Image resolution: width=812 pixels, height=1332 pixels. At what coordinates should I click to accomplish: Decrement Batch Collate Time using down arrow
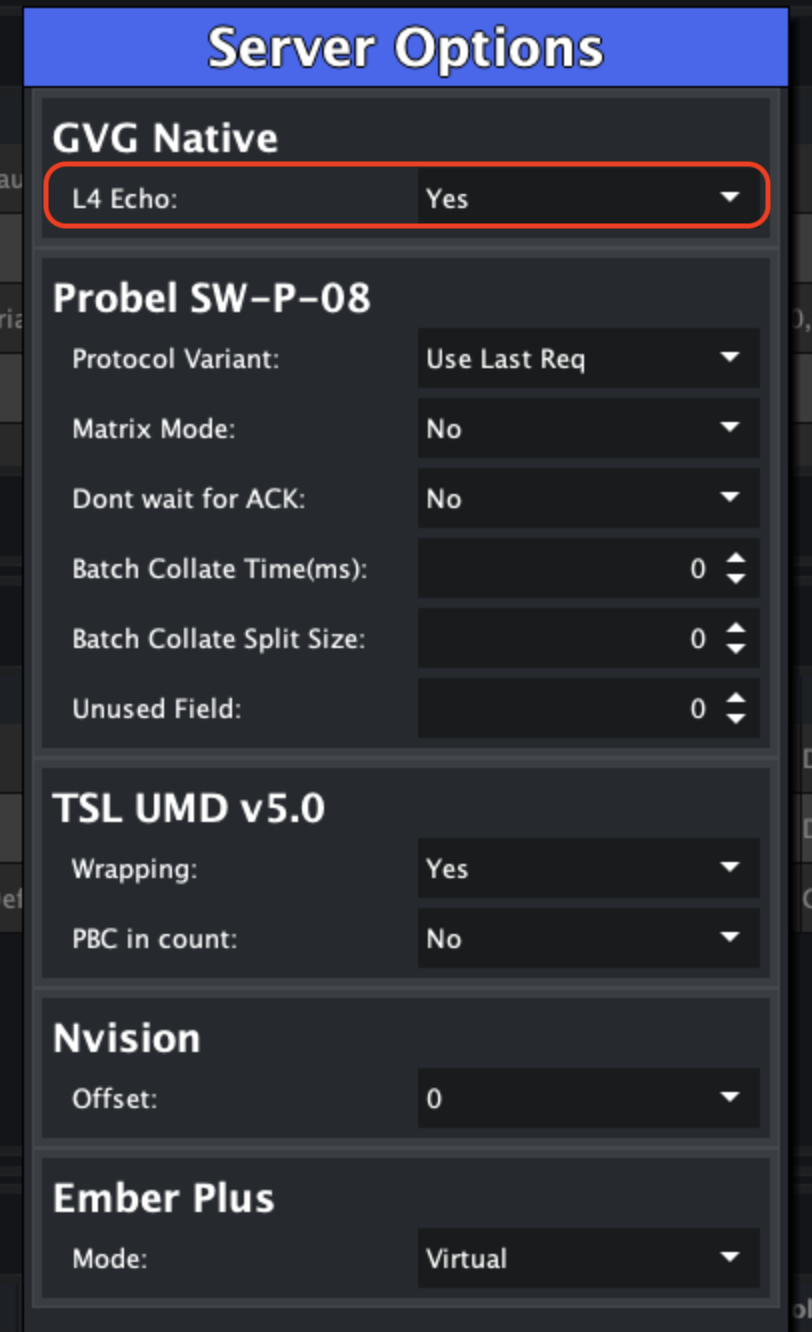736,577
